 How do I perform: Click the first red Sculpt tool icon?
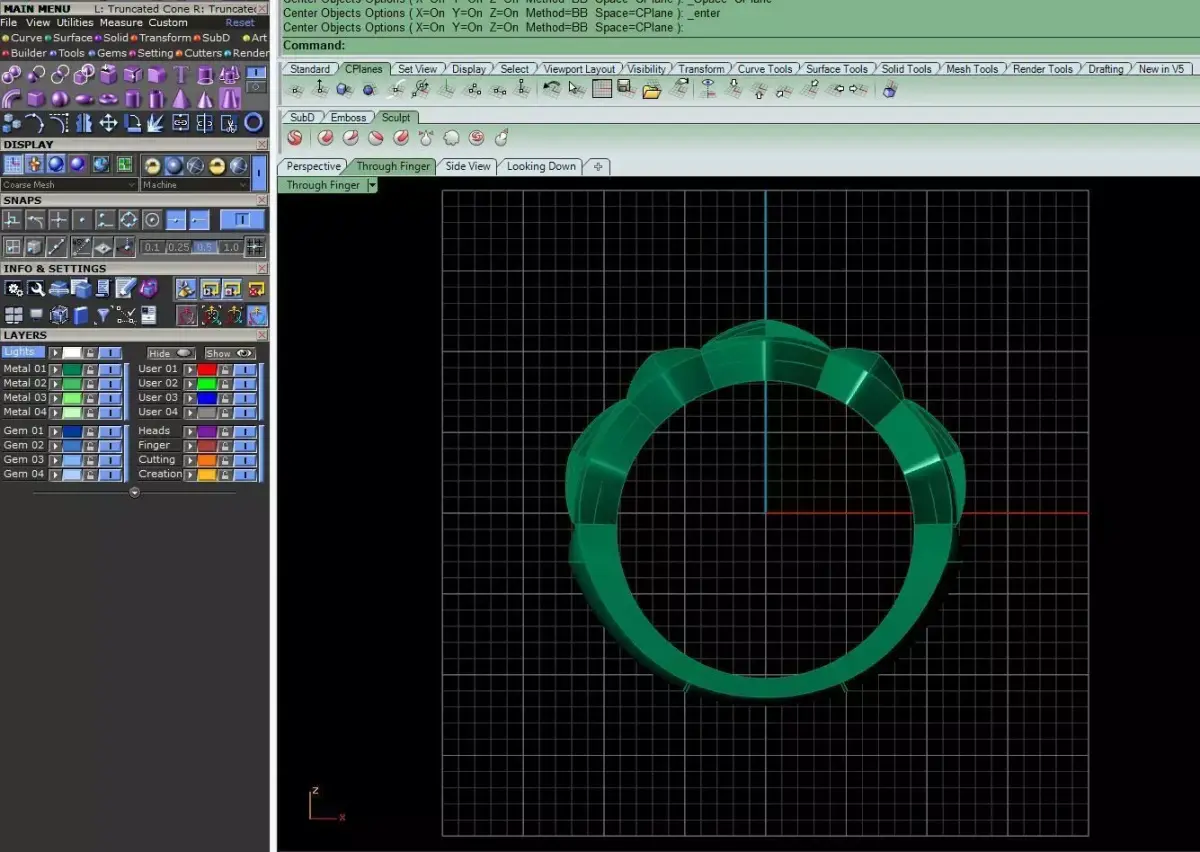pos(295,138)
